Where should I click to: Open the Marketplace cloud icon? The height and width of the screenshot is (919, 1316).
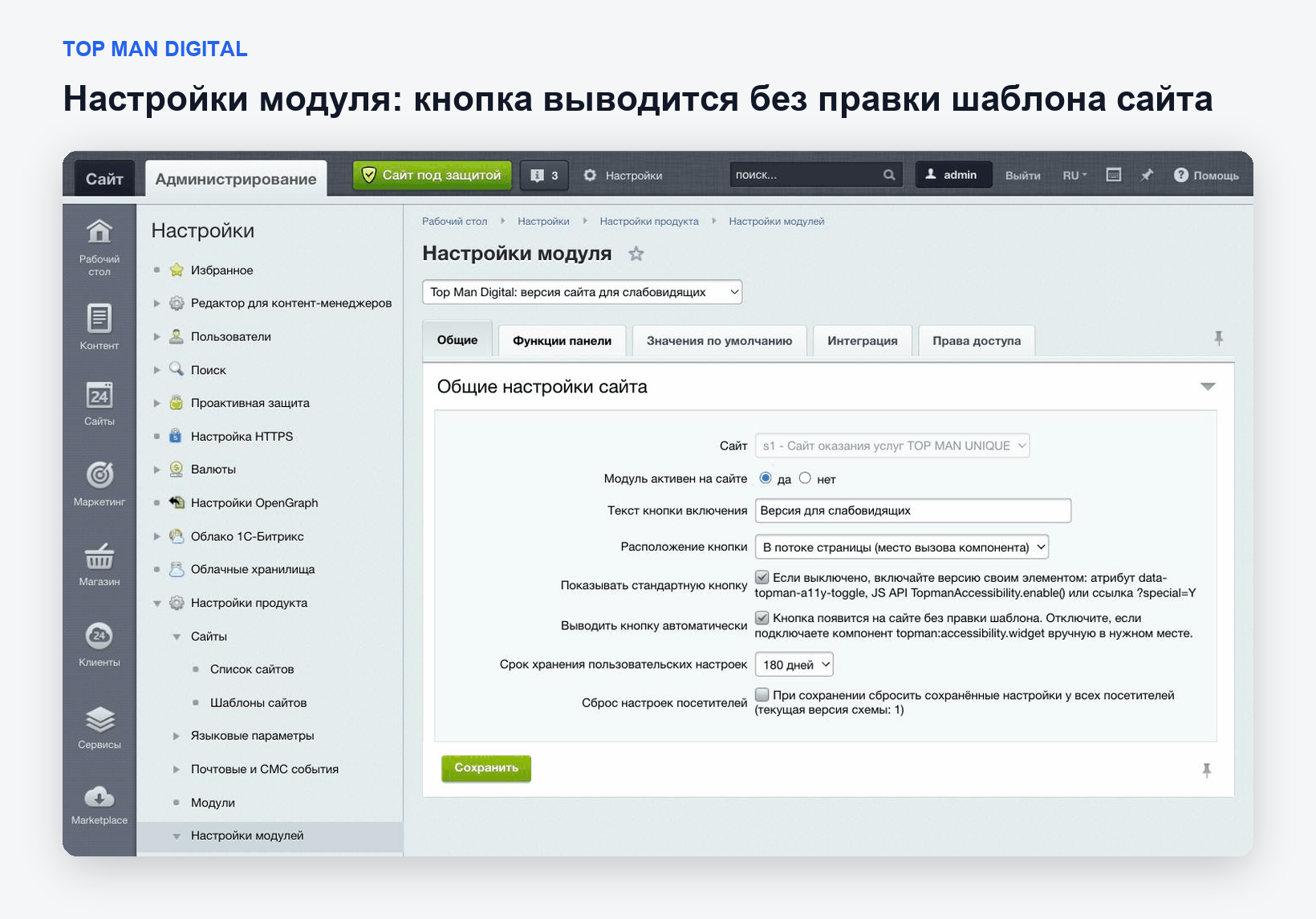pos(100,796)
